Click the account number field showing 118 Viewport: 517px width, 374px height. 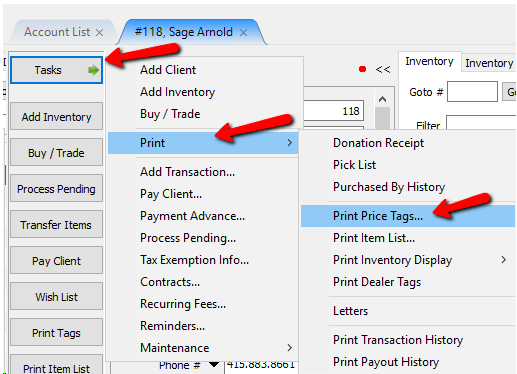click(333, 111)
